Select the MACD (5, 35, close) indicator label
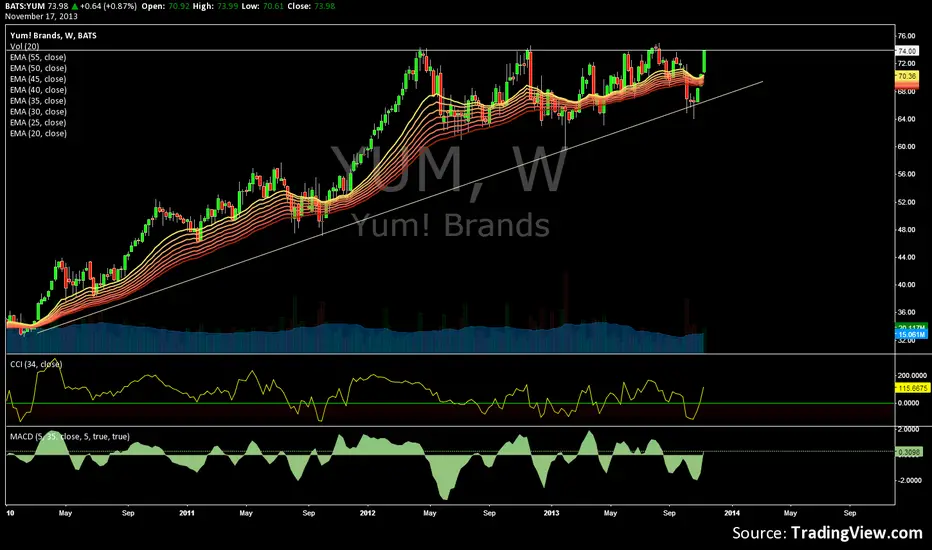Image resolution: width=932 pixels, height=550 pixels. 70,436
